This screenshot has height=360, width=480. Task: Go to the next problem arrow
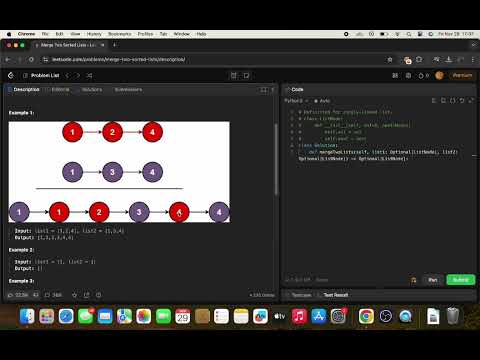pos(78,76)
